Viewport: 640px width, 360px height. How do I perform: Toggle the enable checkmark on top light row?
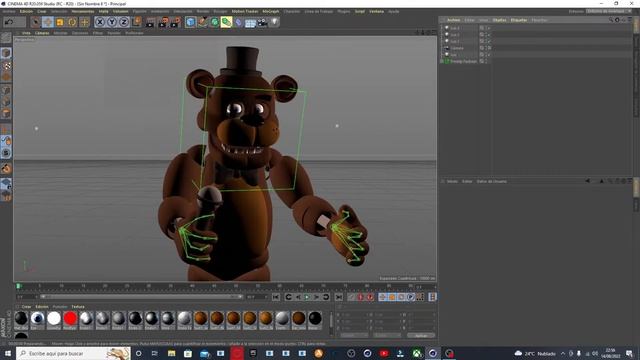pos(489,29)
